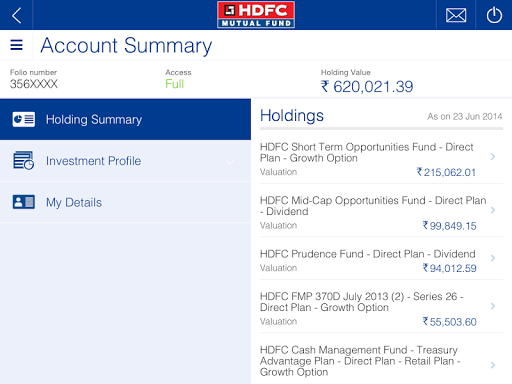Tap the power logout icon

click(494, 15)
